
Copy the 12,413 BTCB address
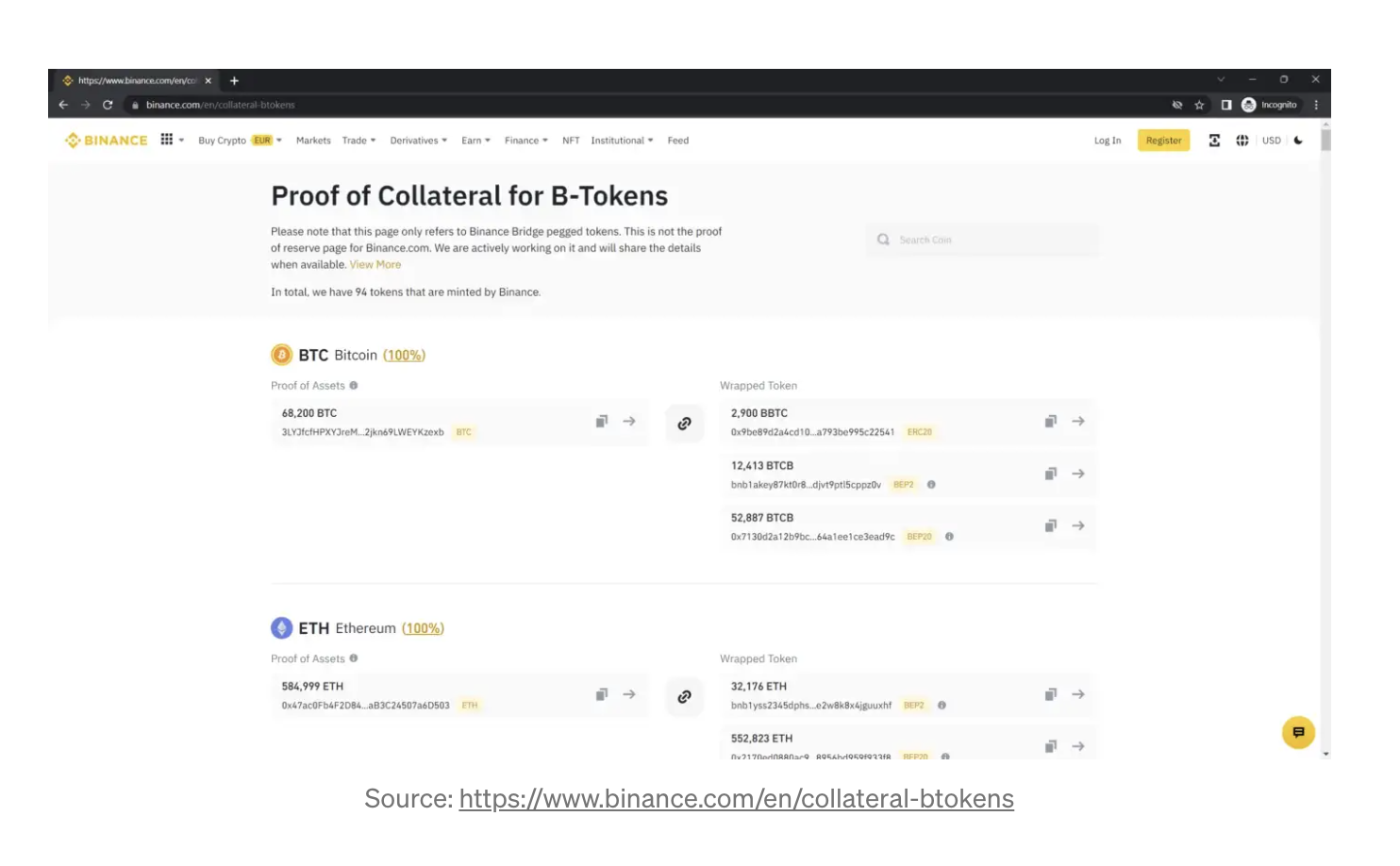coord(1050,474)
